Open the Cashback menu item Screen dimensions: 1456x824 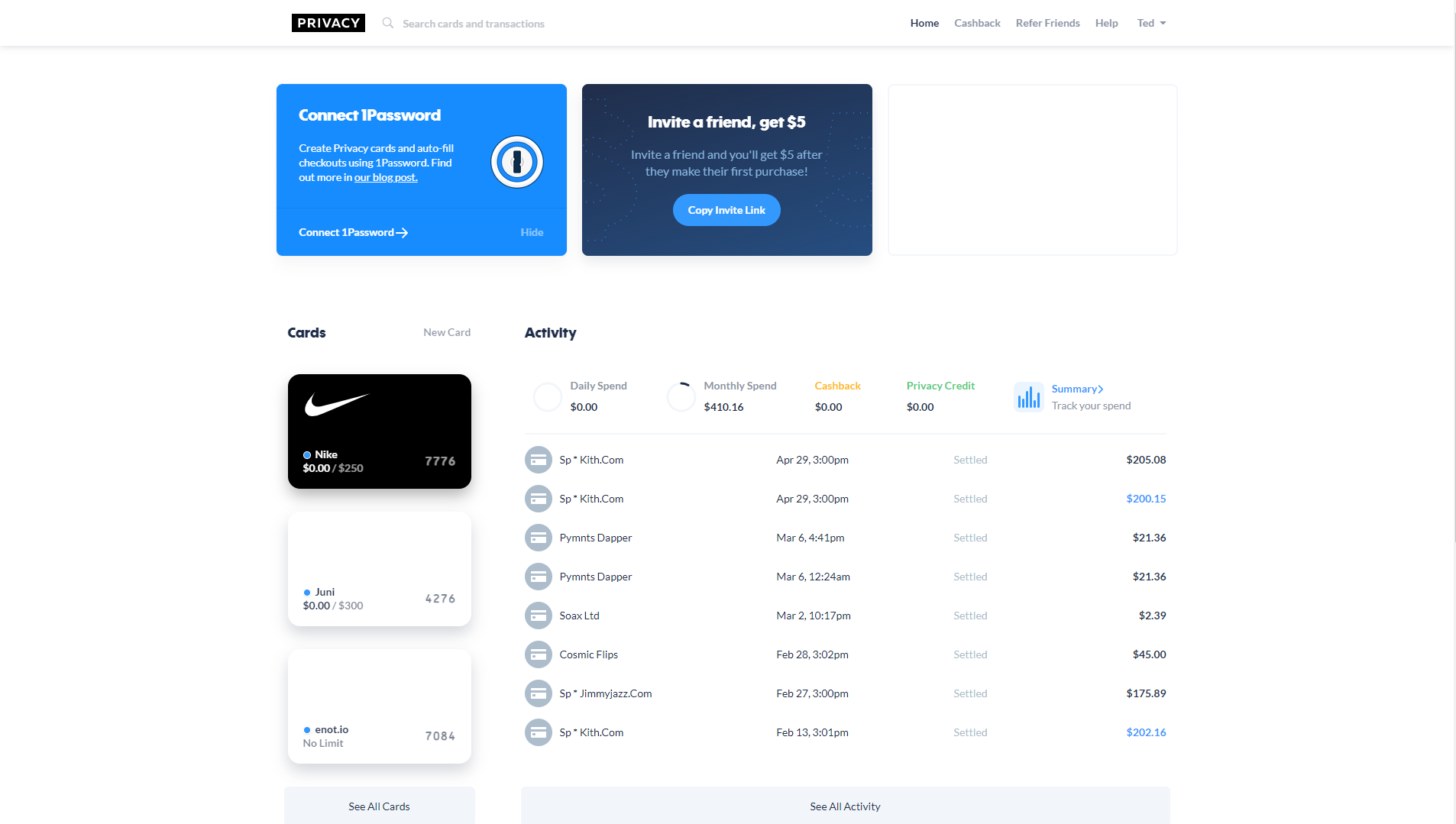(x=977, y=23)
